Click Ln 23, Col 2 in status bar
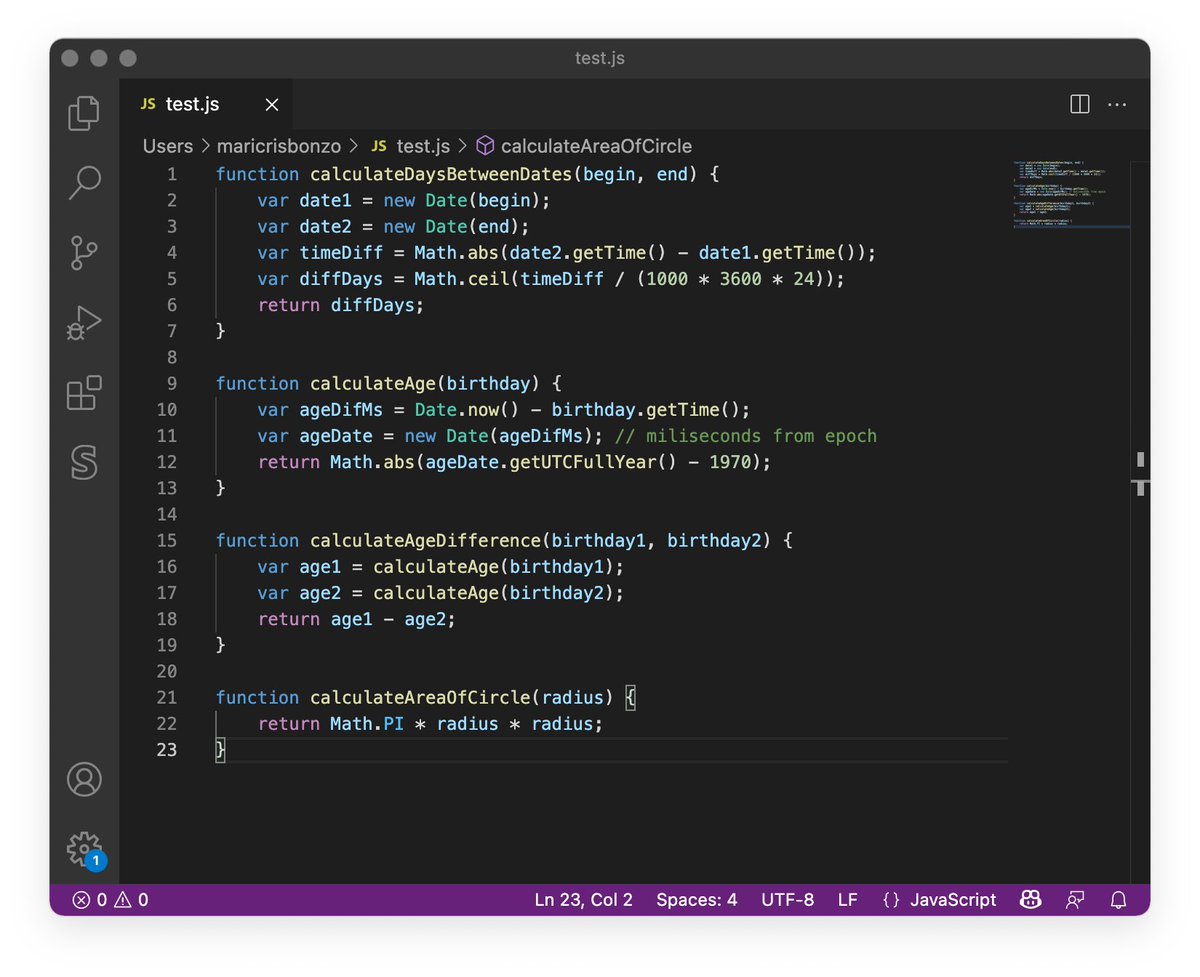The image size is (1200, 977). coord(584,900)
